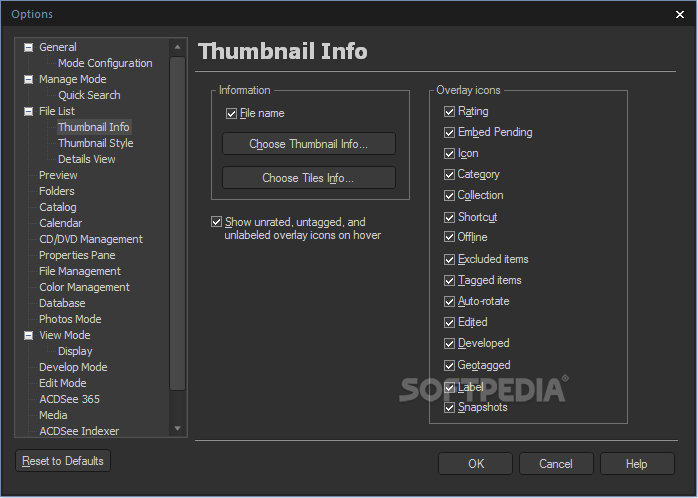
Task: Open File Management options
Action: (80, 271)
